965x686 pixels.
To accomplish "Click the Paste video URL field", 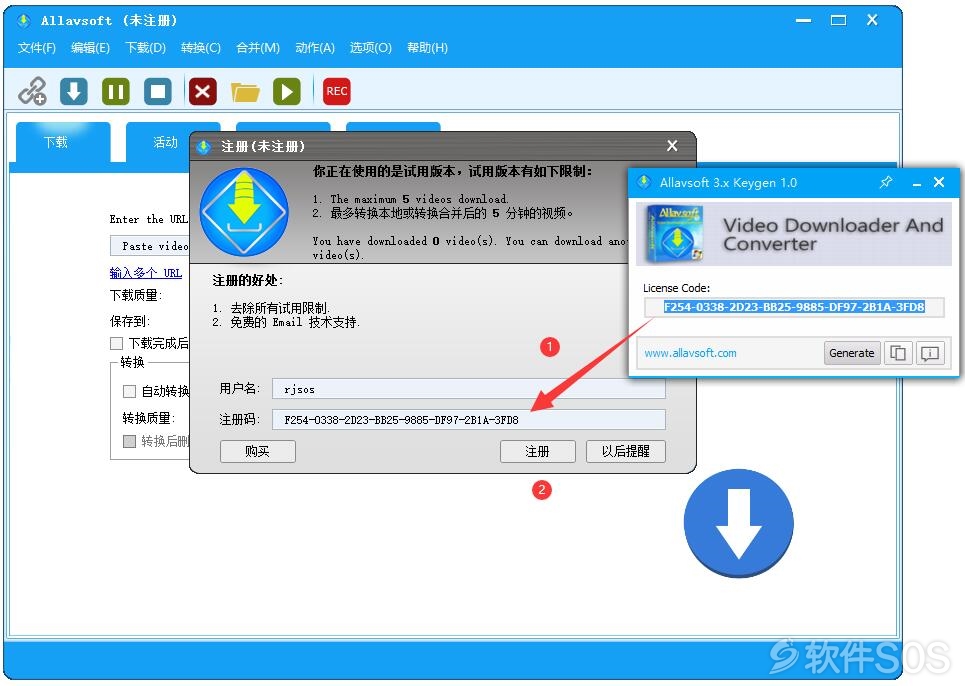I will tap(150, 246).
